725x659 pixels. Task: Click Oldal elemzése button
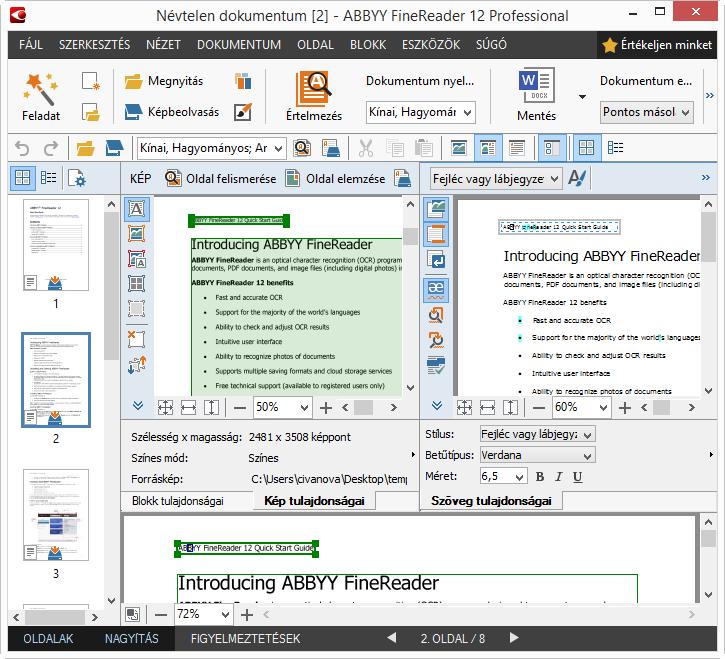(x=335, y=179)
